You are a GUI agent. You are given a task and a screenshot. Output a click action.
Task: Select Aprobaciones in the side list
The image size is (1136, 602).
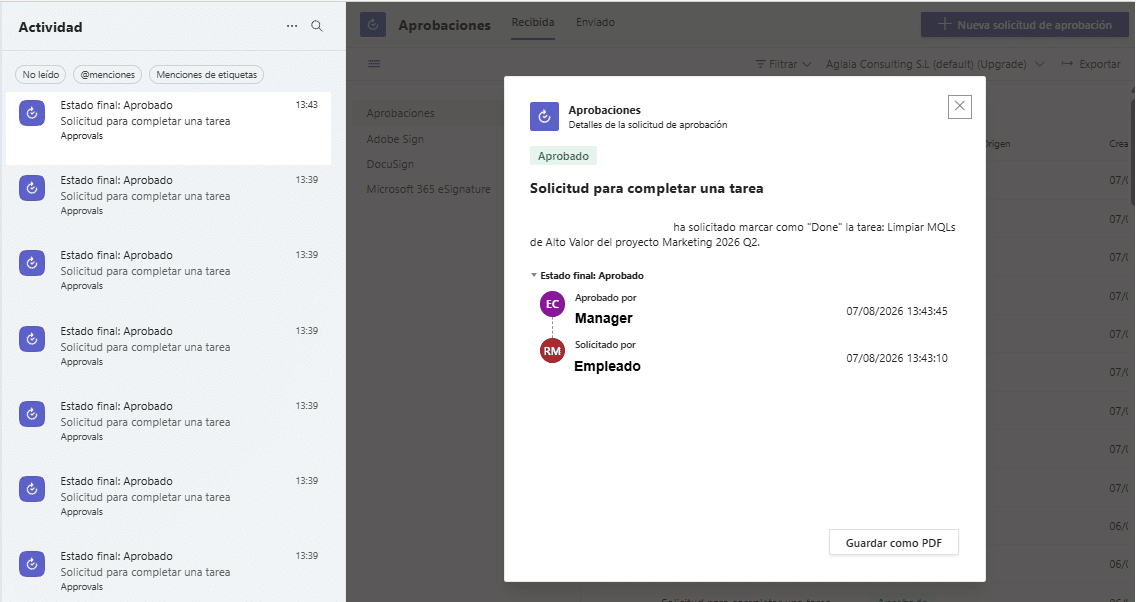pyautogui.click(x=401, y=113)
